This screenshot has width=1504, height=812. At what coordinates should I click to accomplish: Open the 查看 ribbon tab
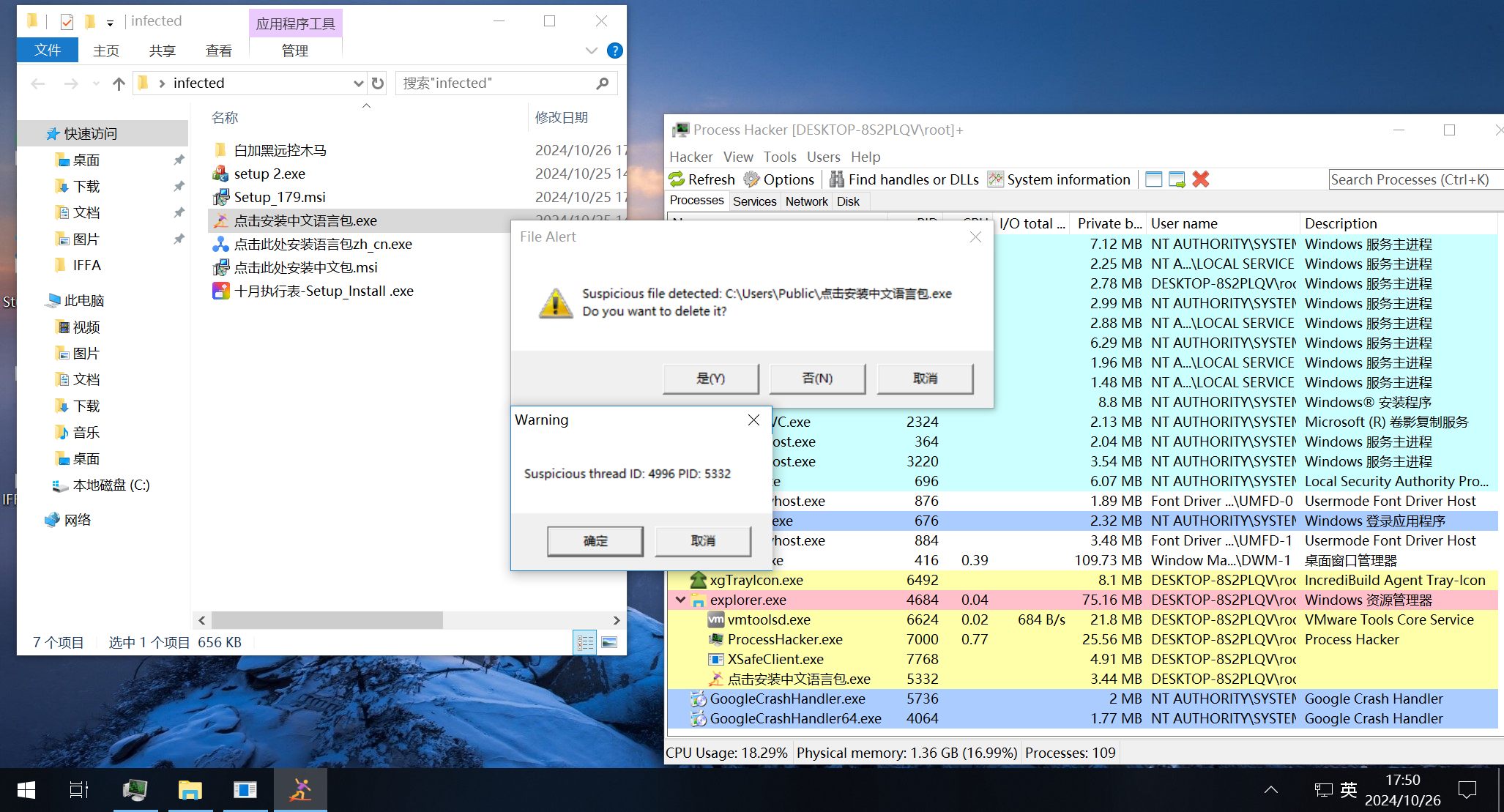219,51
